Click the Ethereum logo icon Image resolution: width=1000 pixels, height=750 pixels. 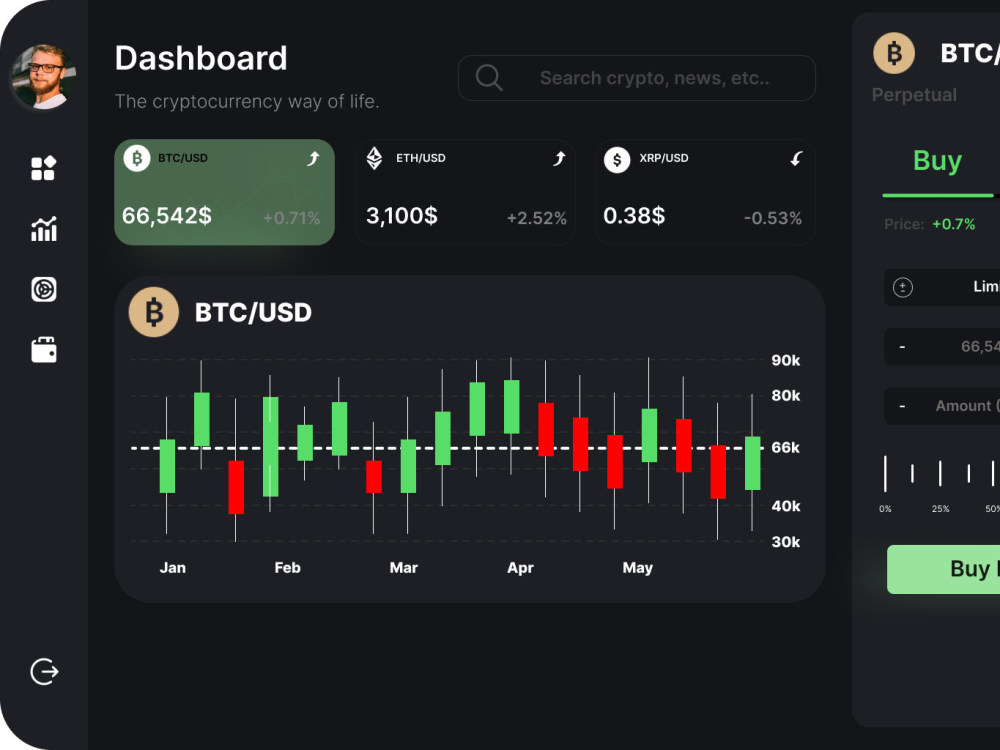pyautogui.click(x=374, y=158)
